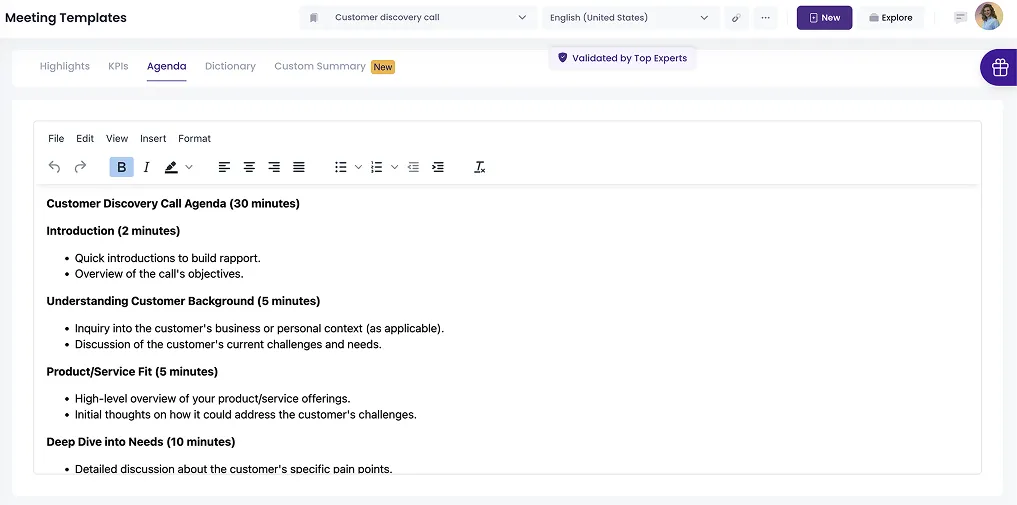This screenshot has width=1017, height=505.
Task: Click 'Initial thoughts on how it could address' bullet
Action: pos(246,414)
